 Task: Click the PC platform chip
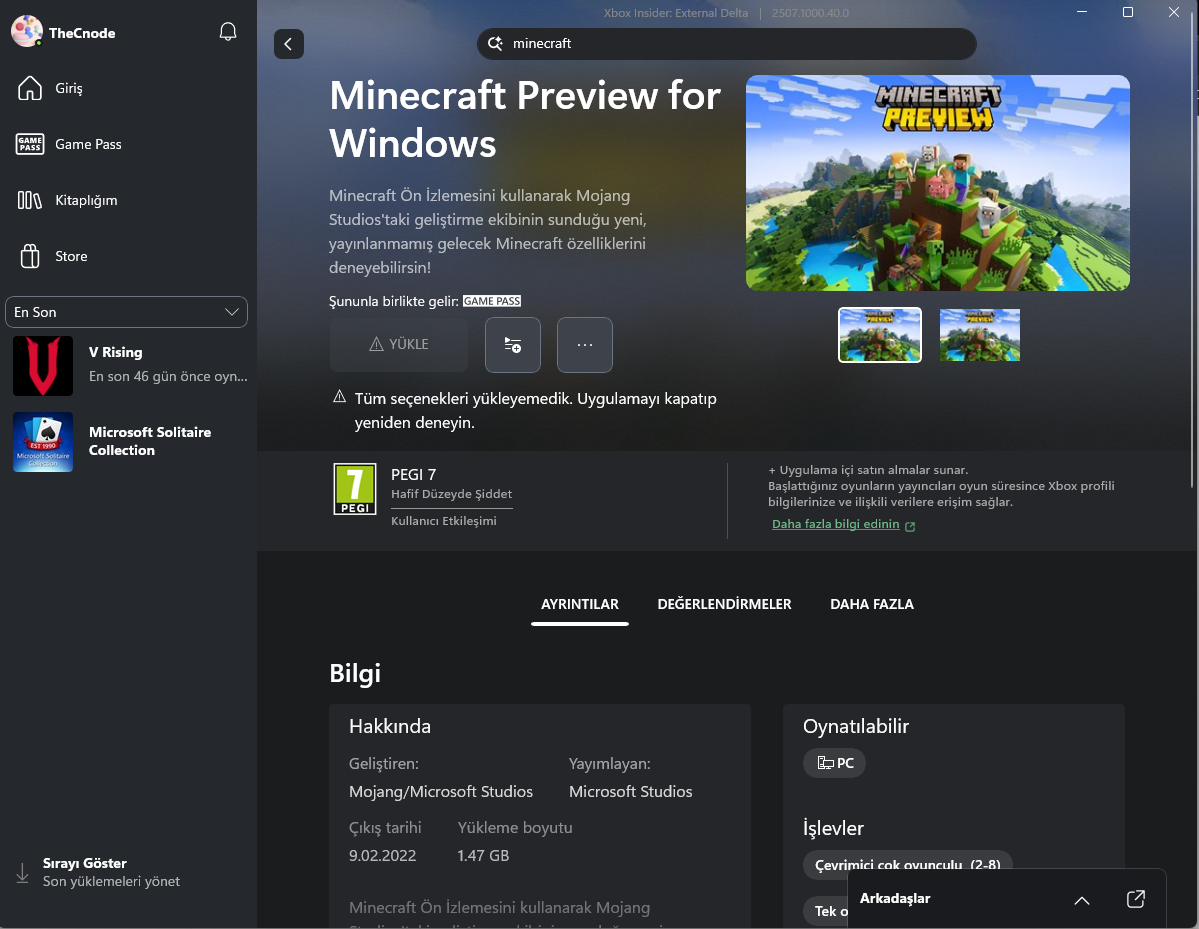click(x=834, y=763)
